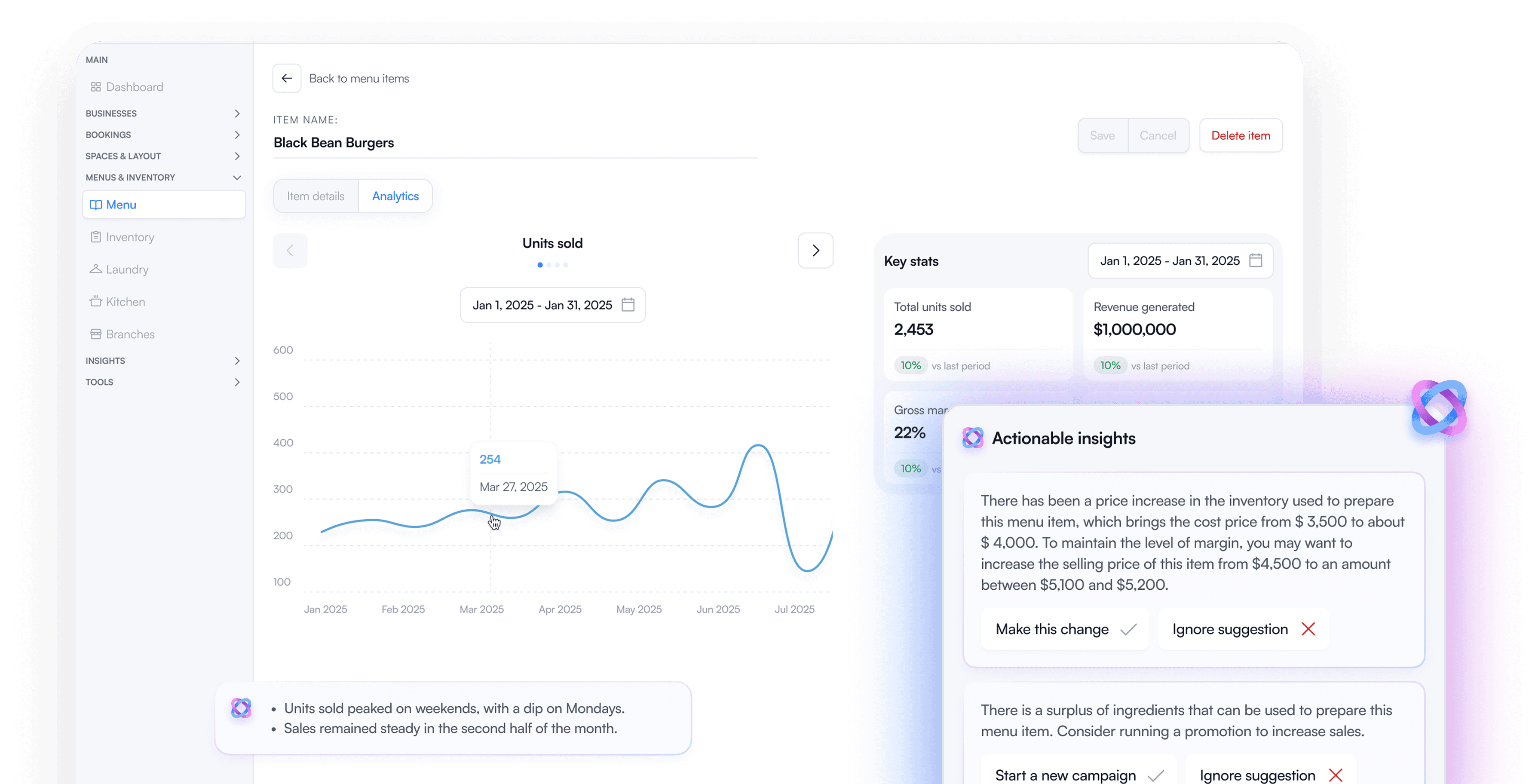Select the first chart pagination dot
This screenshot has width=1532, height=784.
tap(540, 265)
